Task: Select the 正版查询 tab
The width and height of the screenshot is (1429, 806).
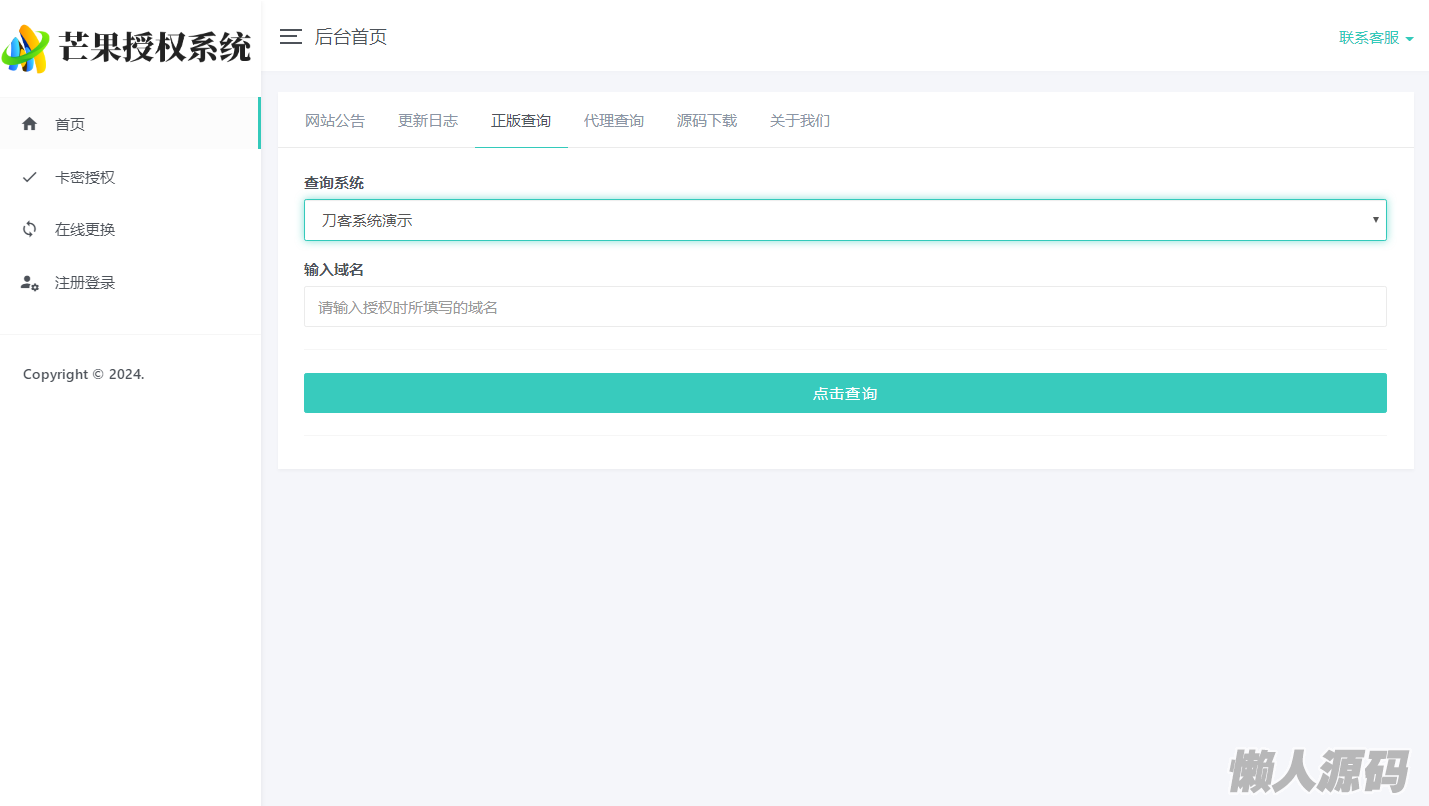Action: (521, 121)
